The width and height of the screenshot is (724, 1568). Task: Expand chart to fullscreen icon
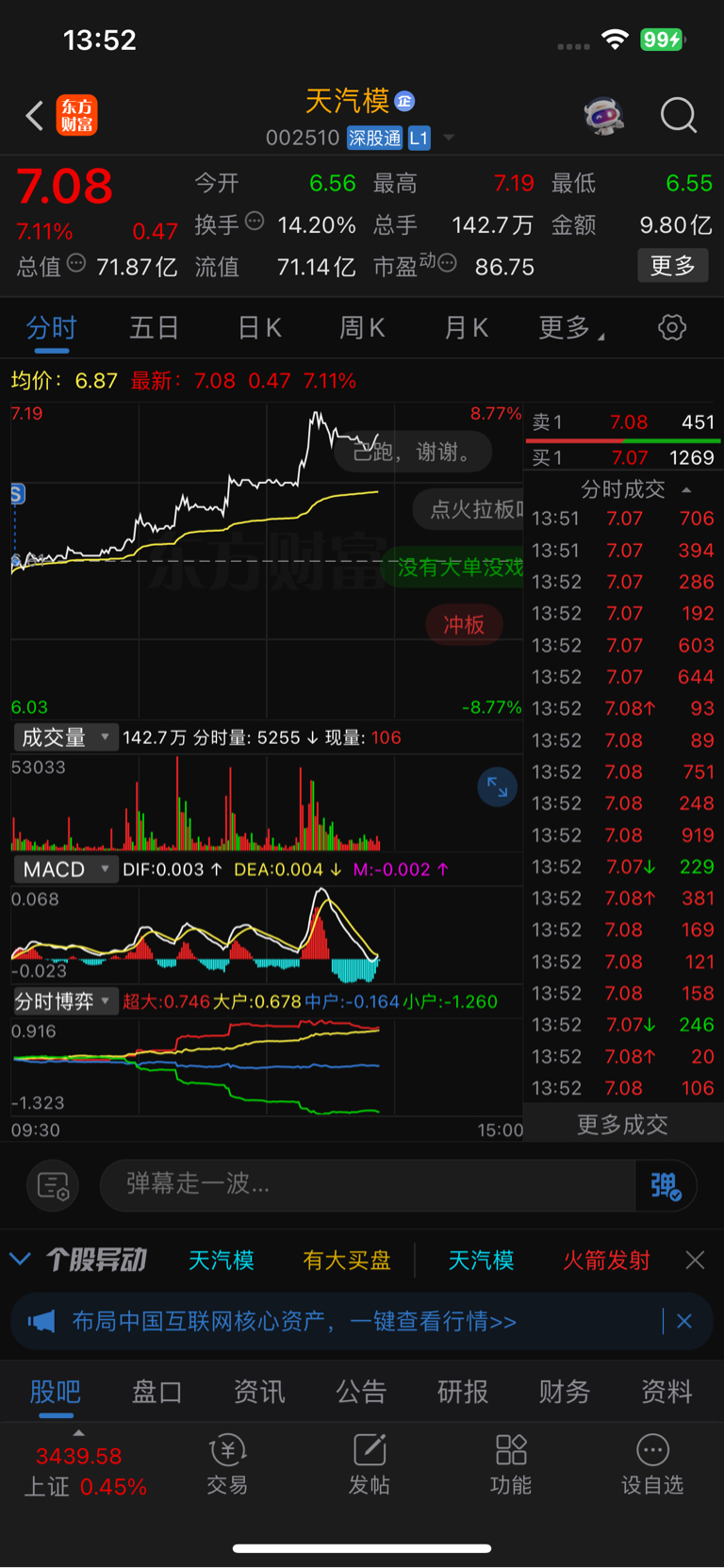(x=498, y=787)
